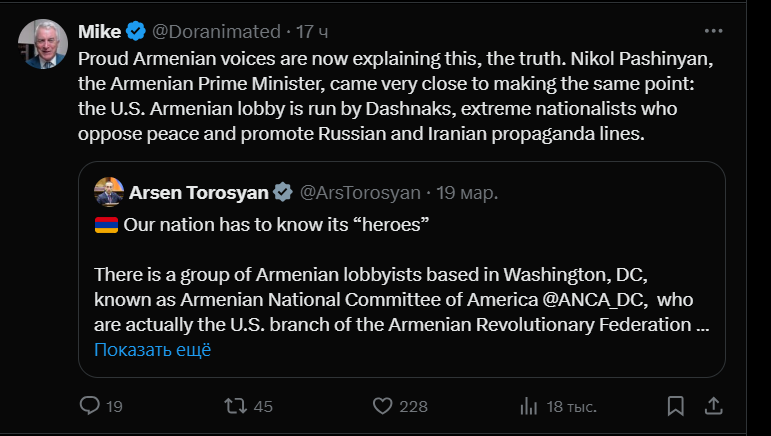
Task: Click the reply comment icon
Action: (90, 406)
